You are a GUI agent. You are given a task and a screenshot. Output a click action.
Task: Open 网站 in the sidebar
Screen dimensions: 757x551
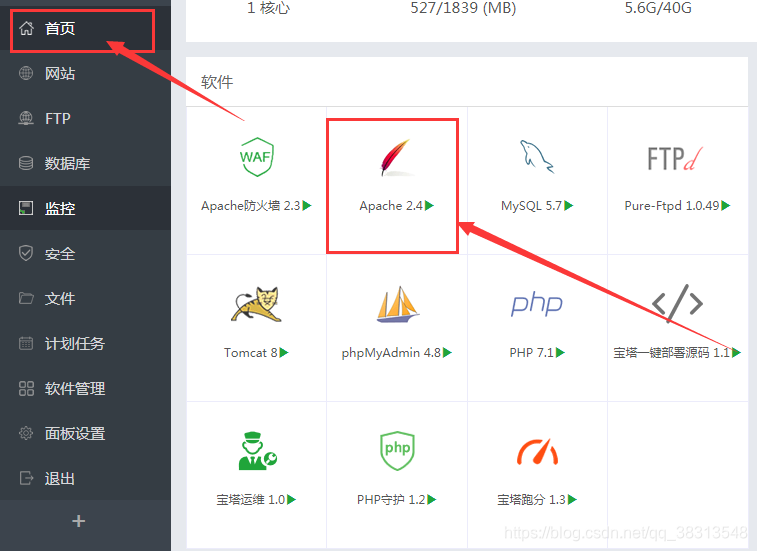pos(85,73)
